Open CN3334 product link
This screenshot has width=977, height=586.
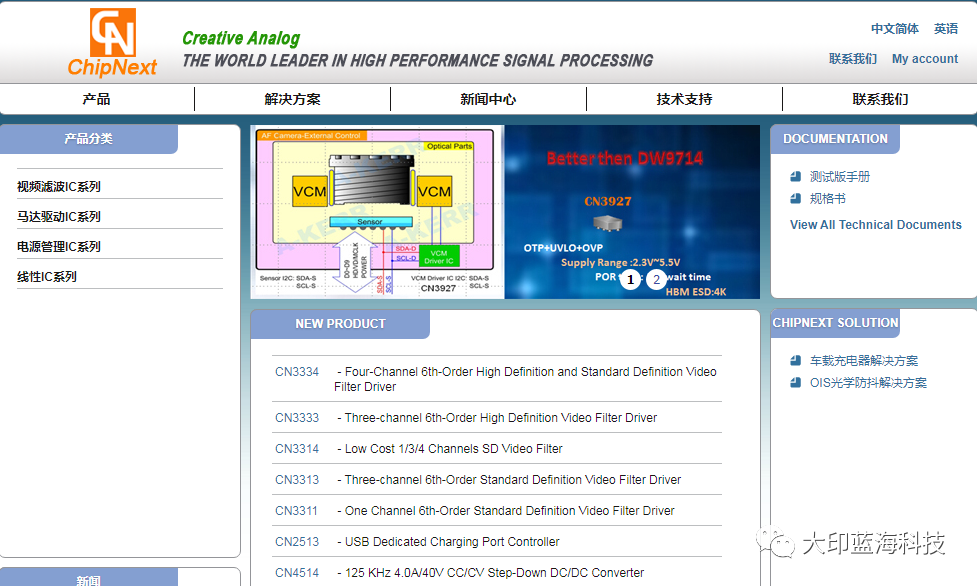297,372
